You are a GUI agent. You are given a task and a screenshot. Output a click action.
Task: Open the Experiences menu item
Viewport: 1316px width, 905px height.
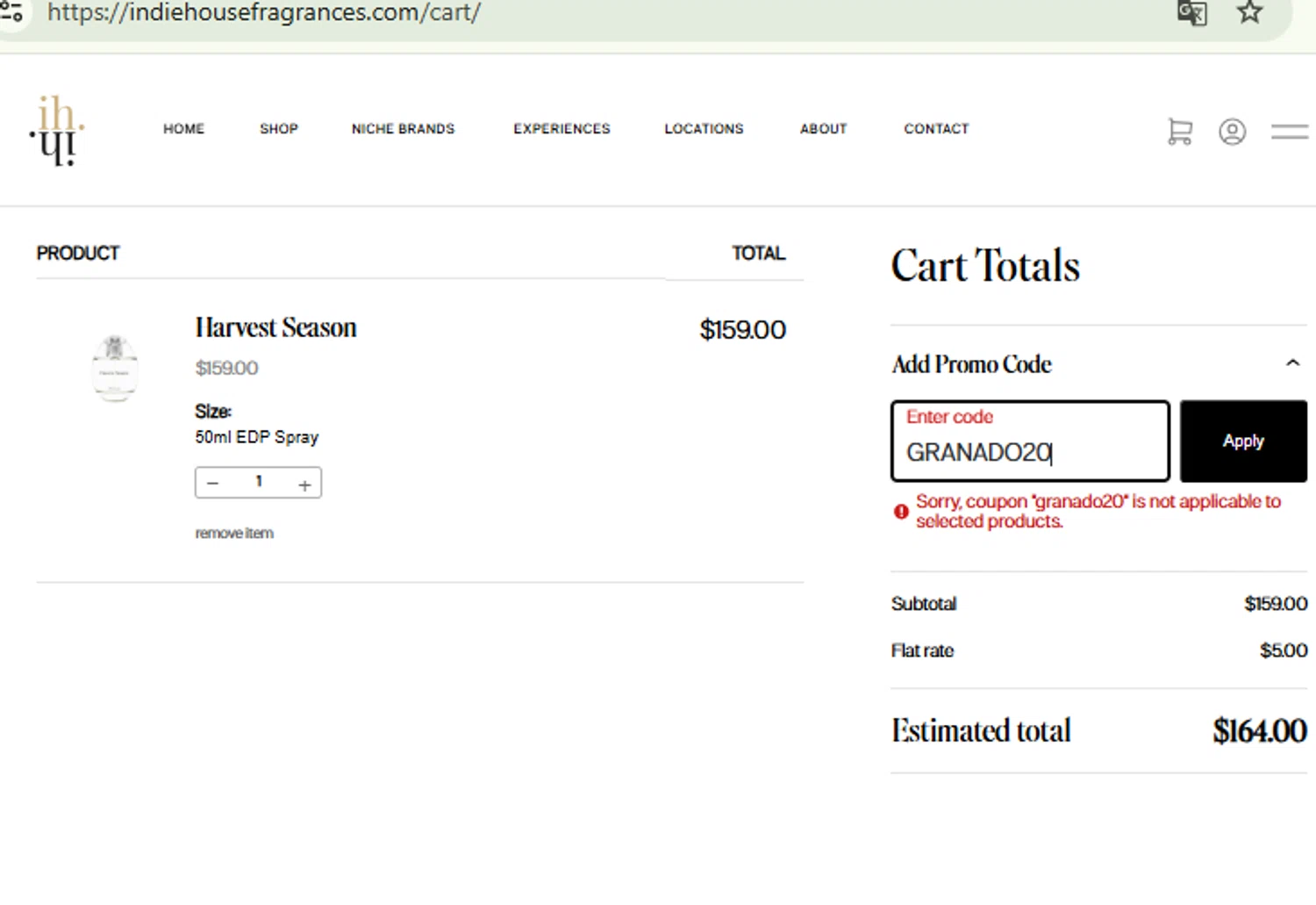tap(561, 129)
